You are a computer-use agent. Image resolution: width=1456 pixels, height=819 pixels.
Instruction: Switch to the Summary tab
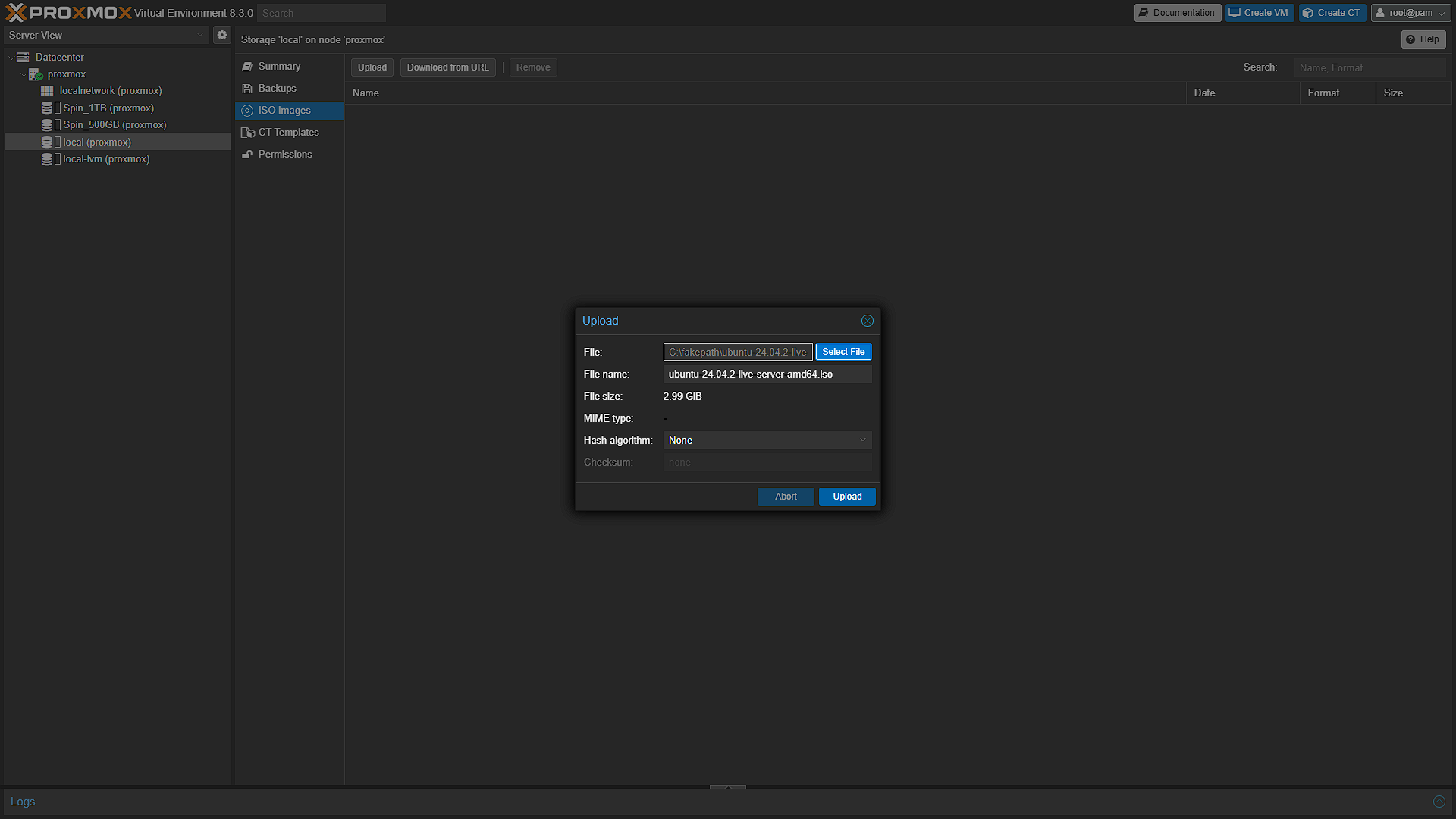(290, 67)
